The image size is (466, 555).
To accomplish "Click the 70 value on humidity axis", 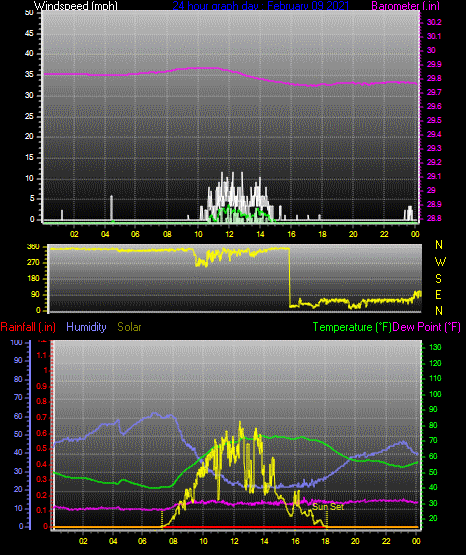I will coord(18,397).
